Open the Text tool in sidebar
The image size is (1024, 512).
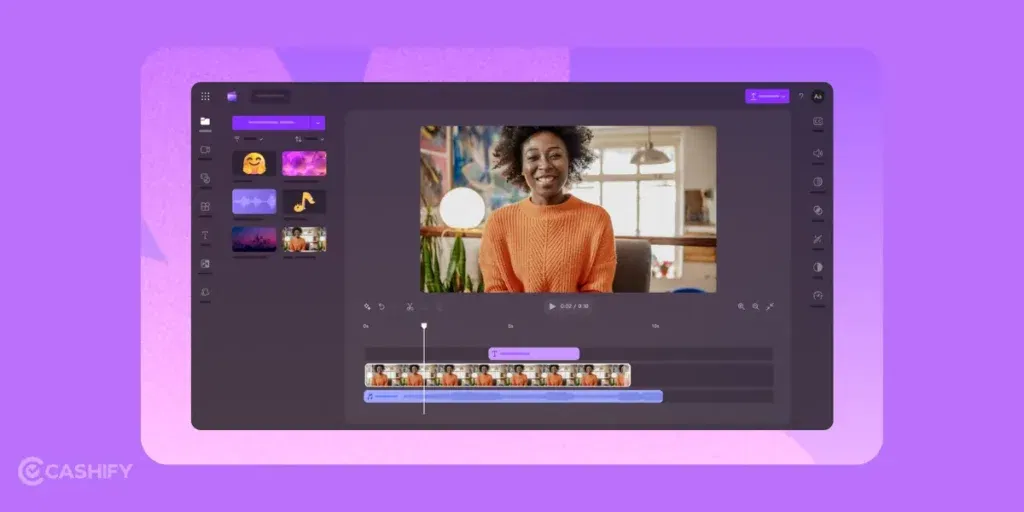pos(205,235)
